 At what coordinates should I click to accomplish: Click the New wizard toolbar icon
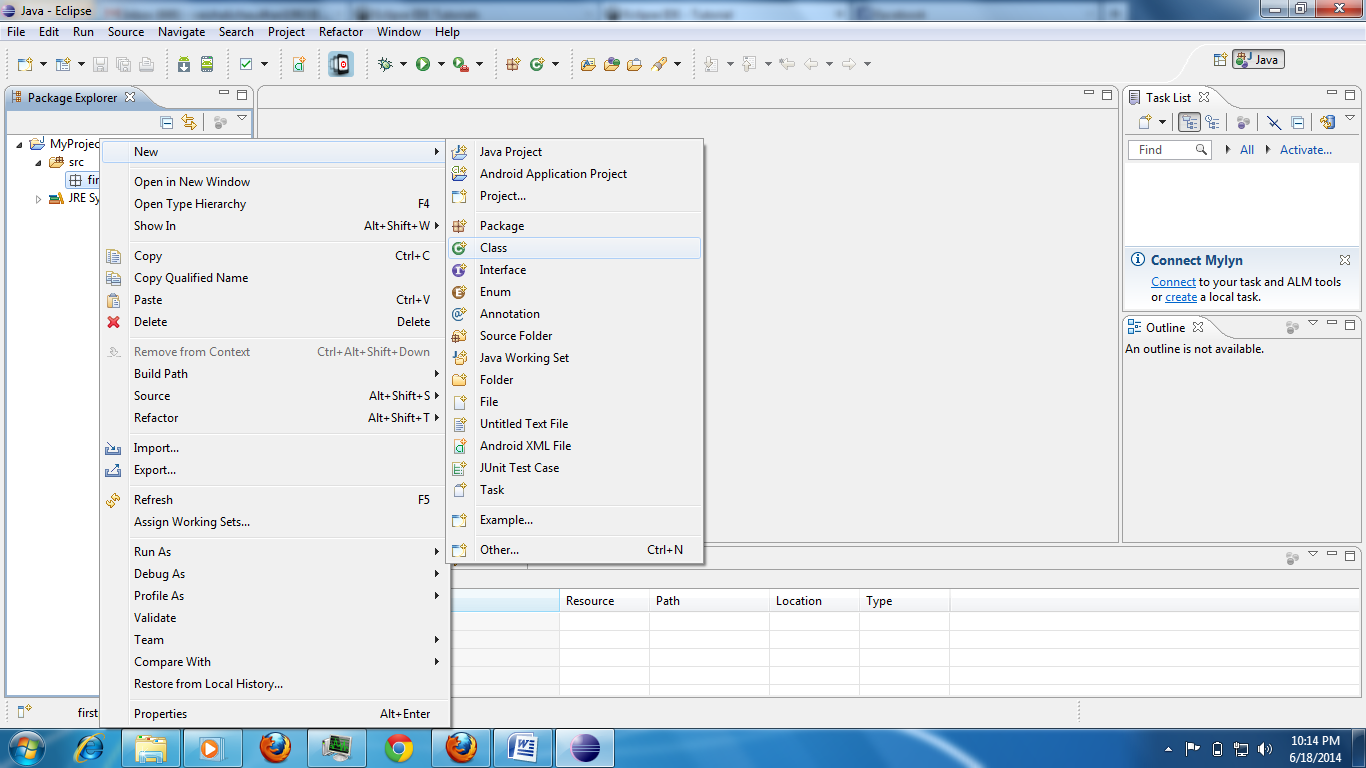(x=25, y=64)
